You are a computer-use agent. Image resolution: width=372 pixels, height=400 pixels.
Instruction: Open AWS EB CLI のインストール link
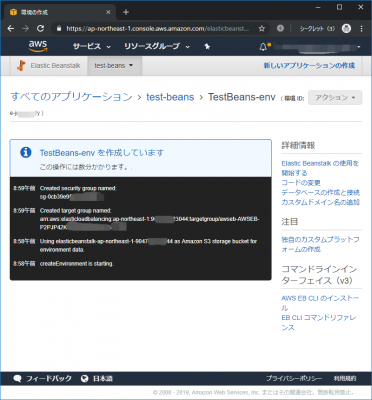click(320, 303)
